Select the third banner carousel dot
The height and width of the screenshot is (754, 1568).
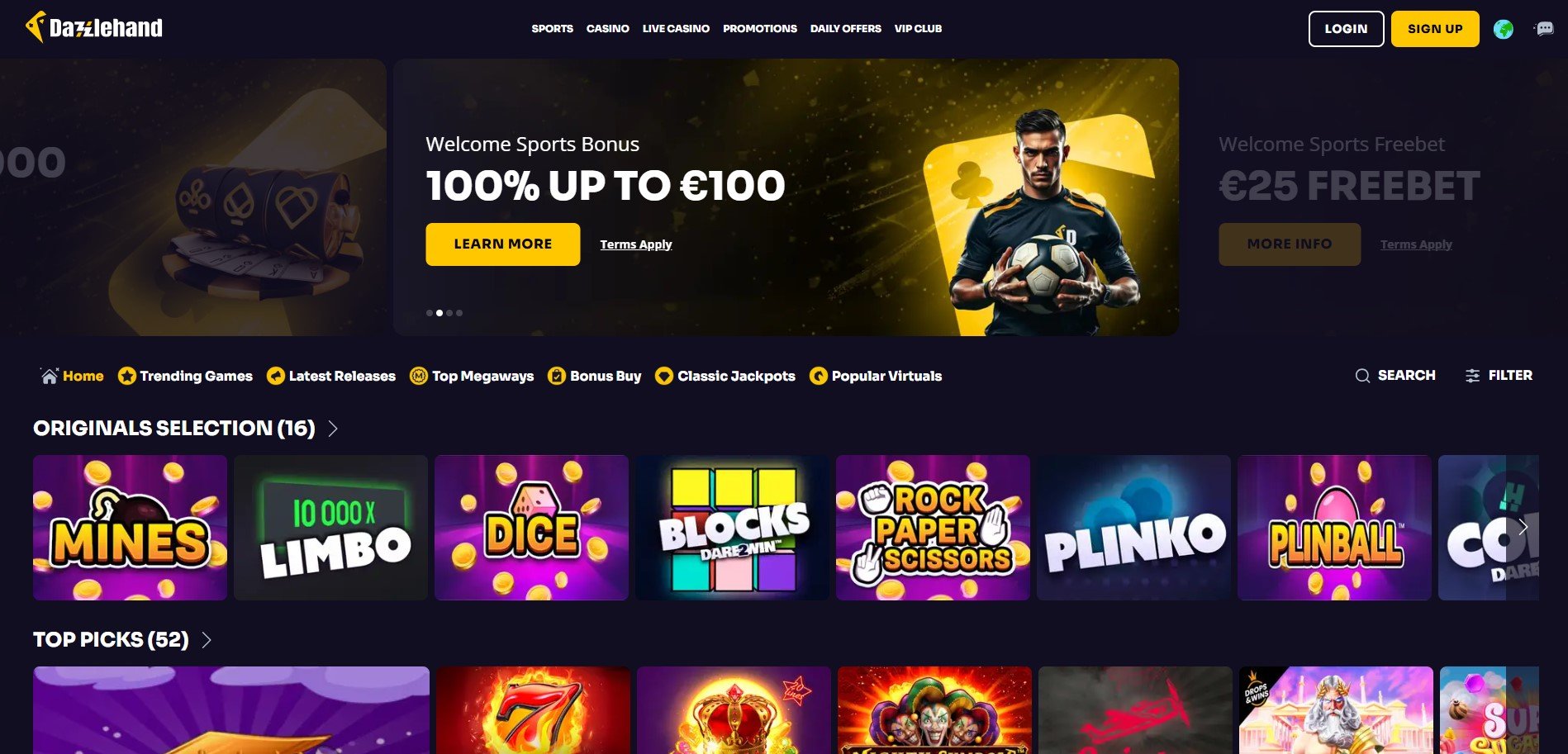click(449, 313)
